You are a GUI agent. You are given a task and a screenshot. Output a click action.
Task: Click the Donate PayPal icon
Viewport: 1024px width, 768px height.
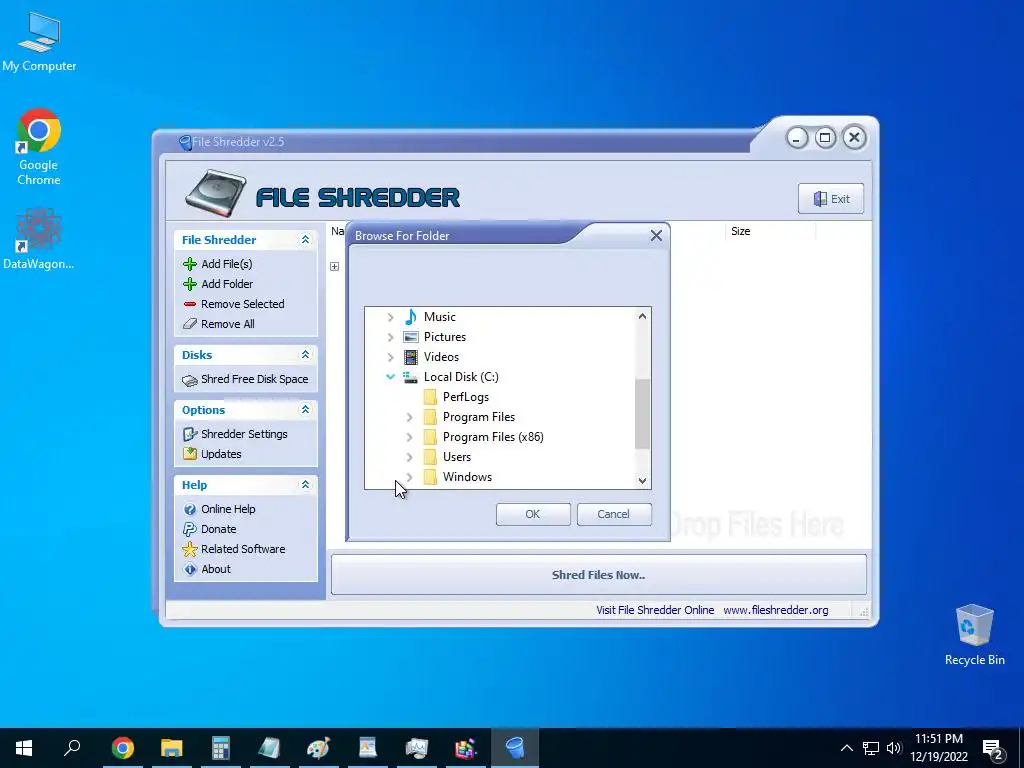coord(190,529)
